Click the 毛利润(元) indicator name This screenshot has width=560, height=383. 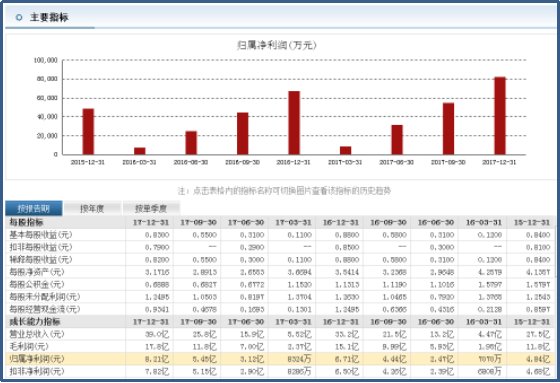(x=29, y=347)
